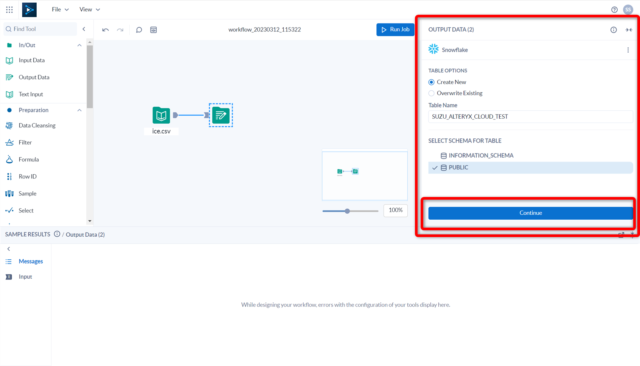Edit the Table Name field
This screenshot has height=366, width=640.
tap(531, 117)
